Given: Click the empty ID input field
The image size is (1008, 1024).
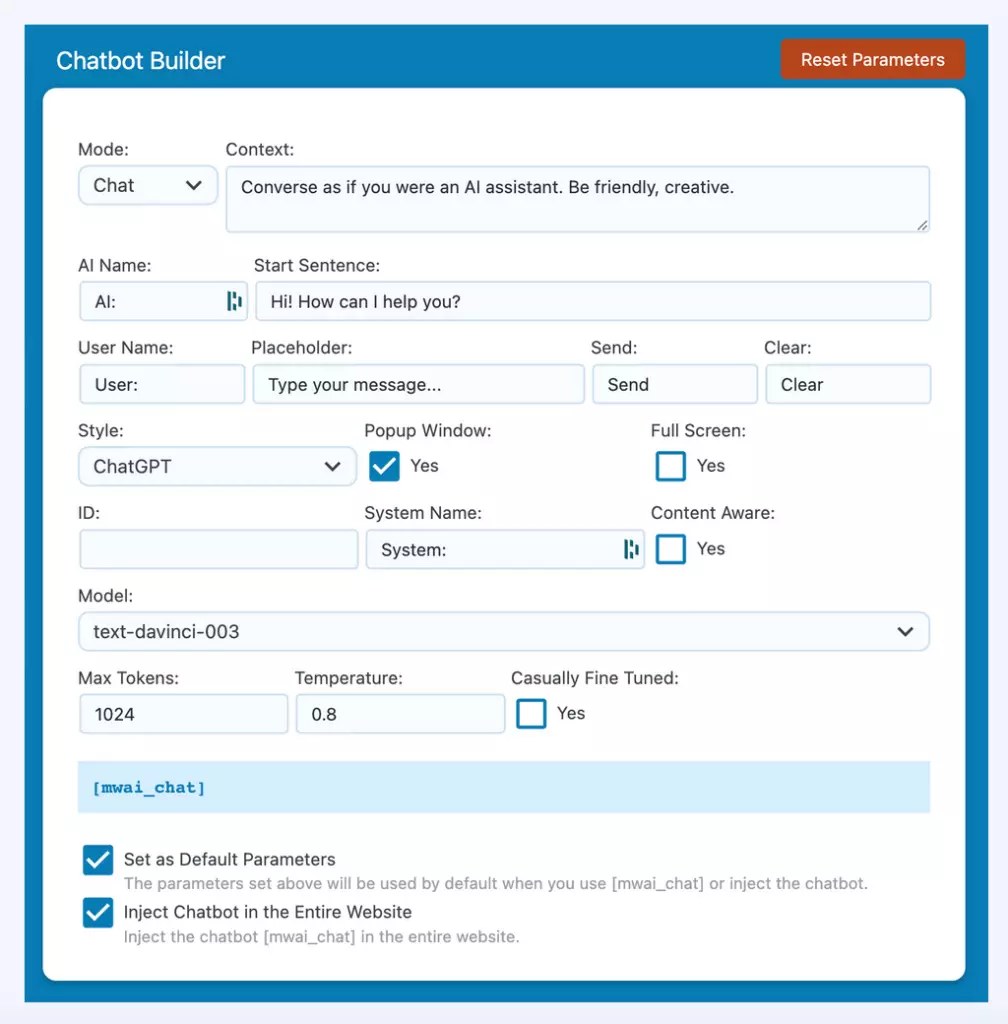Looking at the screenshot, I should tap(218, 550).
